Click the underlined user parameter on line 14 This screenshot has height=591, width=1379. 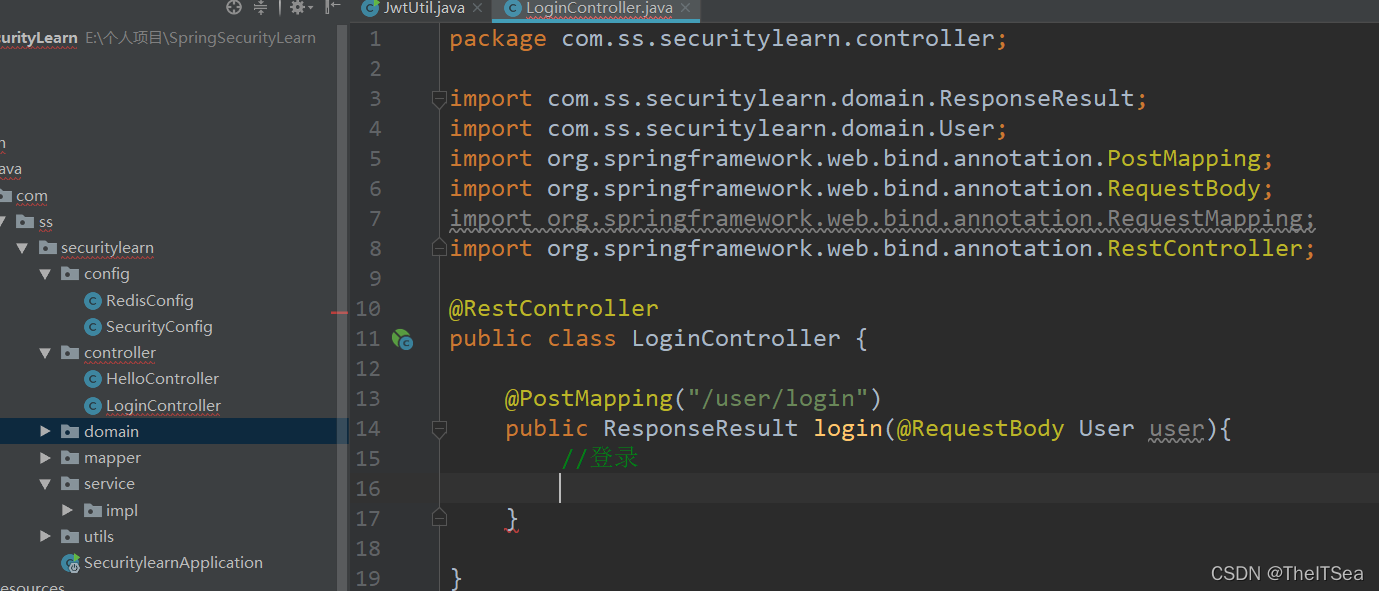(1177, 429)
